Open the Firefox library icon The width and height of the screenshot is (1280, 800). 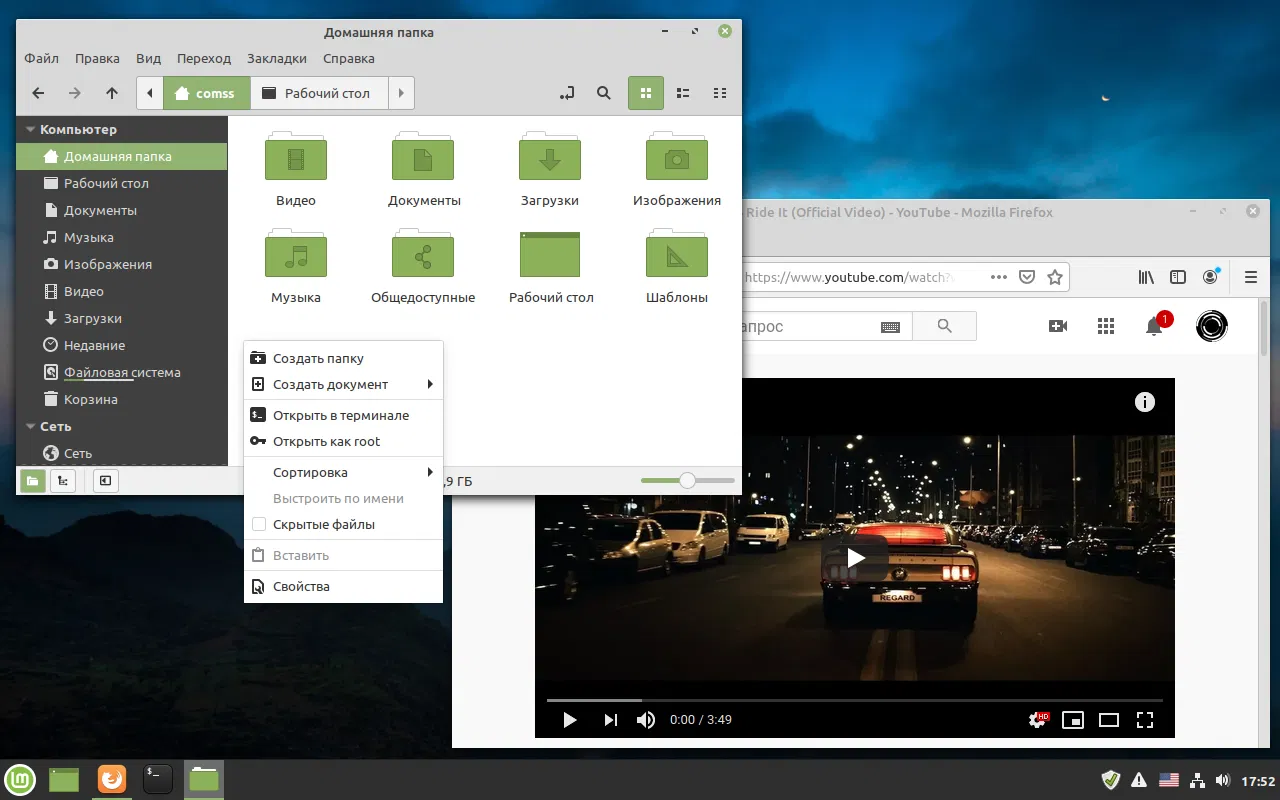point(1145,277)
